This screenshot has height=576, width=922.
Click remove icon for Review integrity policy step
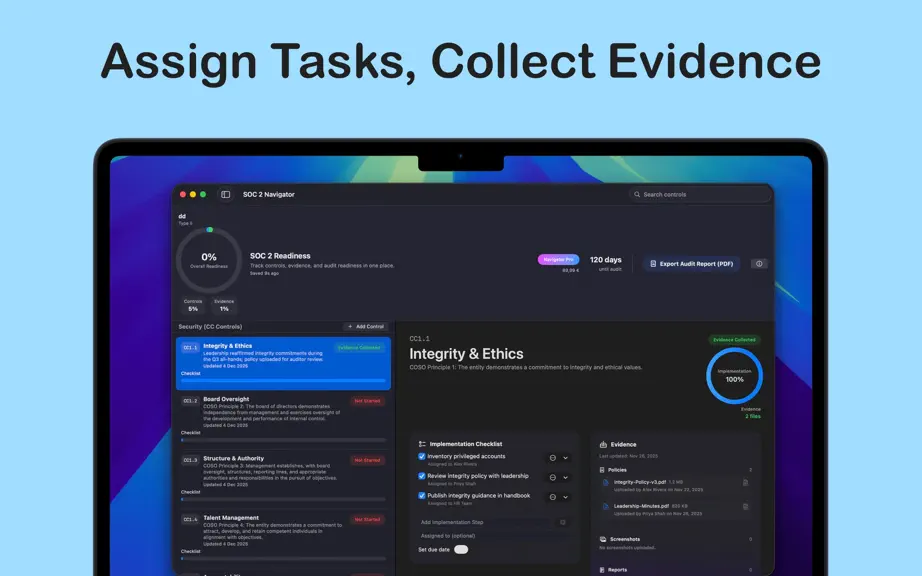[553, 478]
